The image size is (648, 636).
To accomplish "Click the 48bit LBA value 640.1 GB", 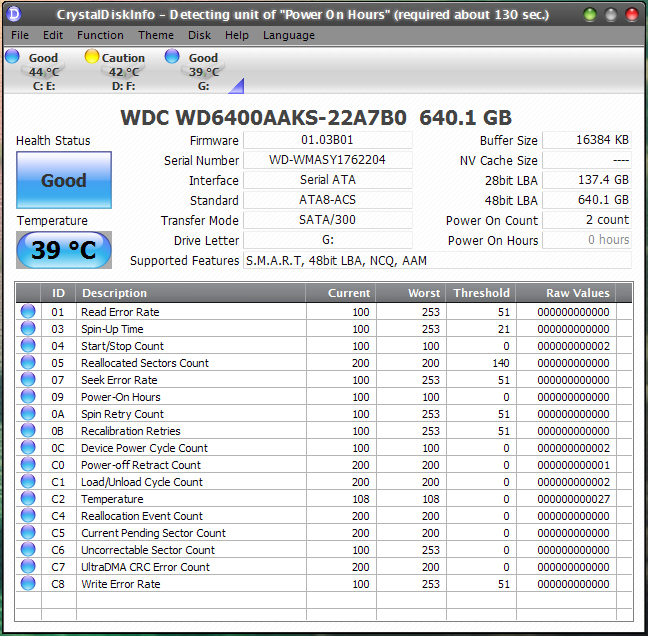I will 587,200.
